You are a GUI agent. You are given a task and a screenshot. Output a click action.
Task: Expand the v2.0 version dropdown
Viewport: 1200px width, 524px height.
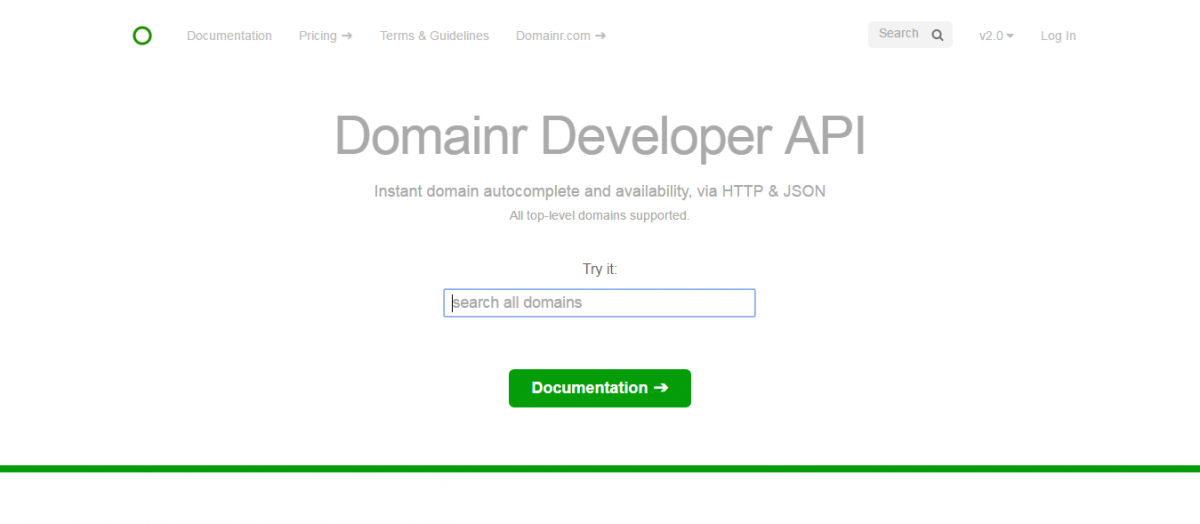click(x=996, y=36)
